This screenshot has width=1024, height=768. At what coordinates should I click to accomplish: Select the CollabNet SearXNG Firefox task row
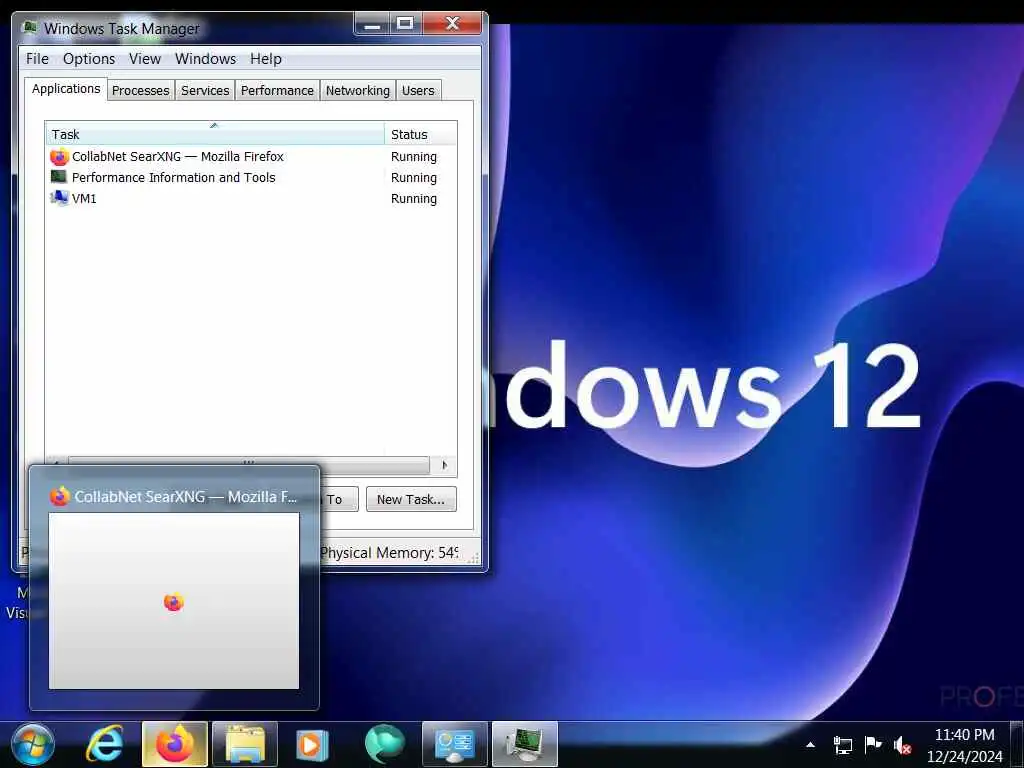(x=251, y=157)
